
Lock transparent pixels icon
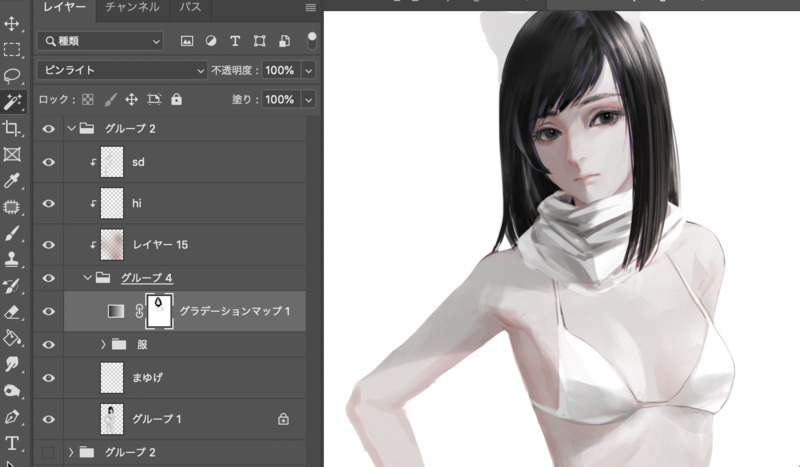88,100
